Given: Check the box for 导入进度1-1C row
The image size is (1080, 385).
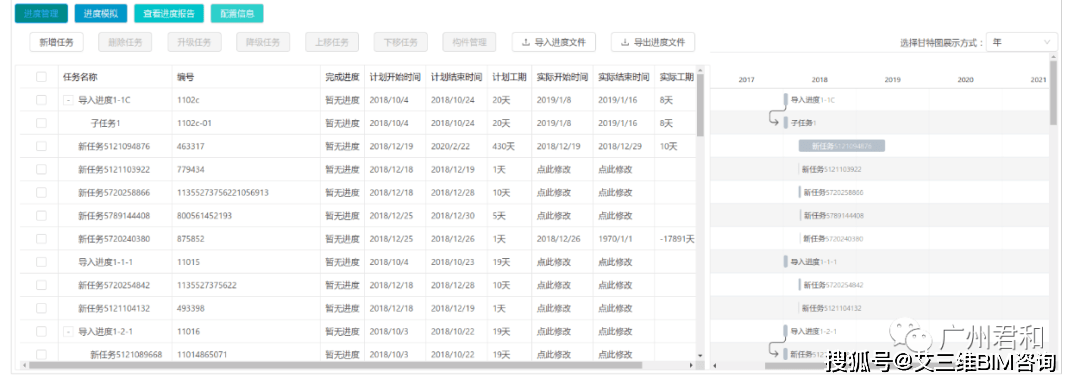Looking at the screenshot, I should point(41,100).
